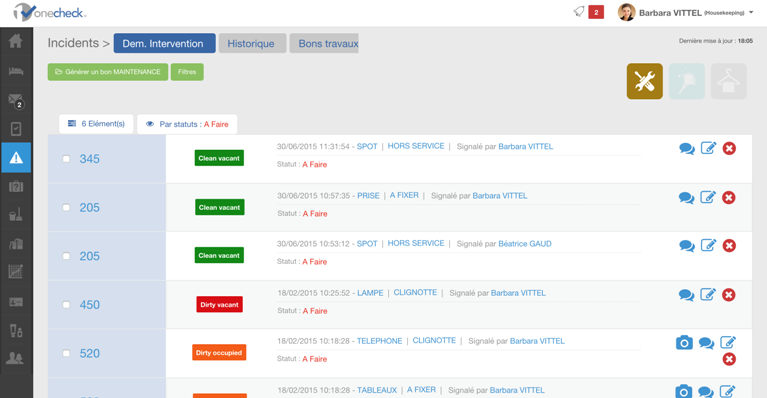This screenshot has width=767, height=398.
Task: Delete the SPOT incident reported by Béatrice GAUD
Action: tap(729, 245)
